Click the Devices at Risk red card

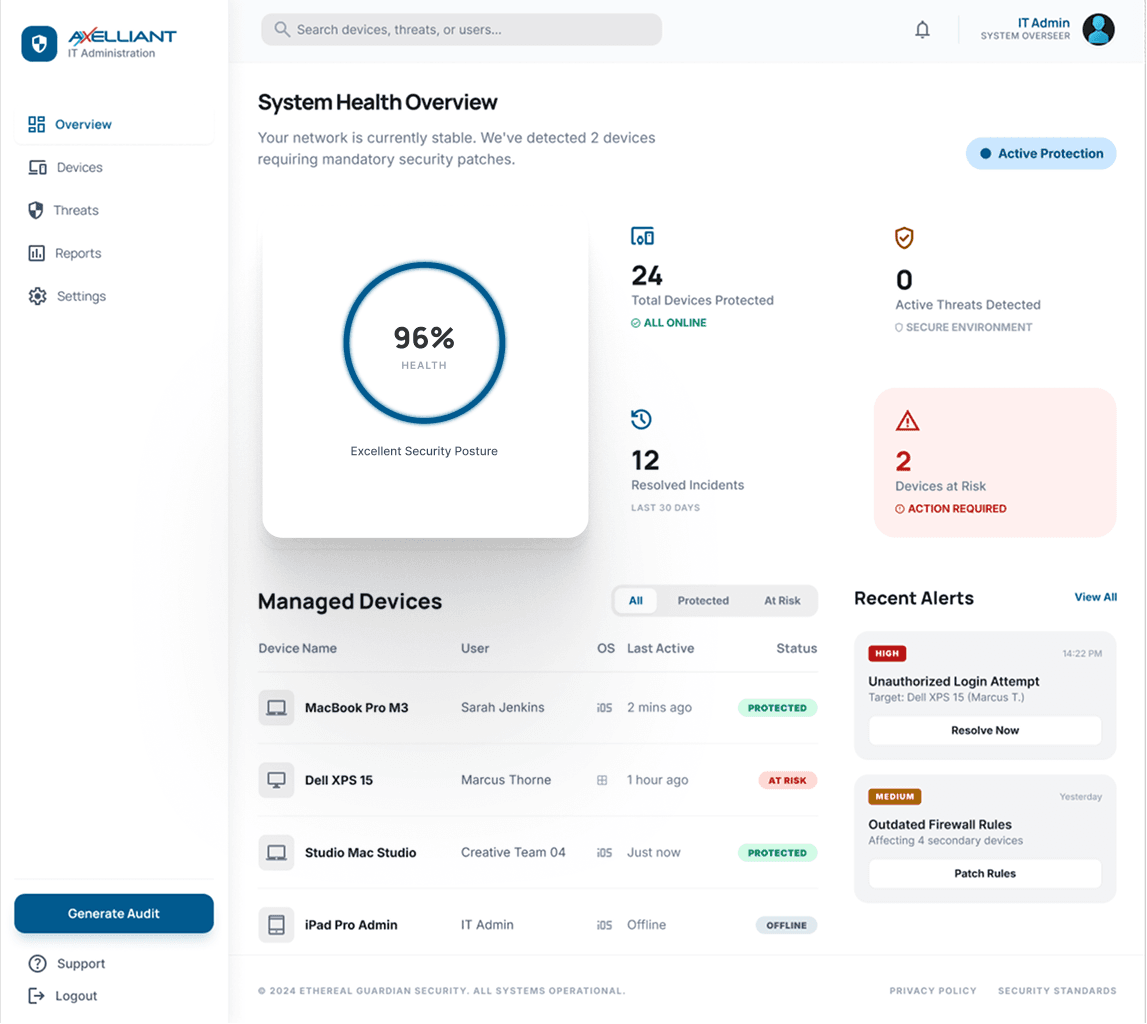point(995,463)
